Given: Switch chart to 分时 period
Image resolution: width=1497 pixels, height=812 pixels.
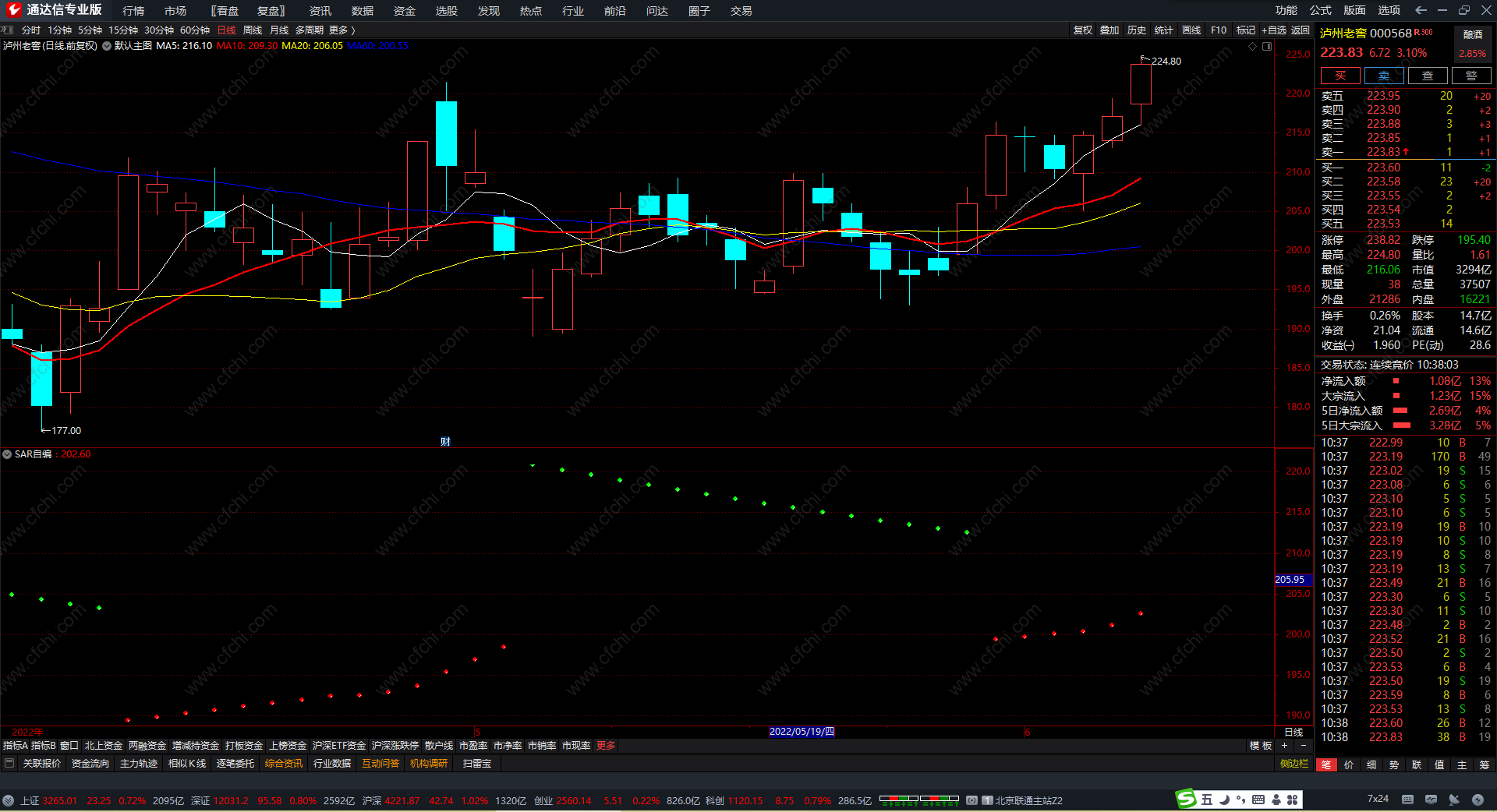Looking at the screenshot, I should pyautogui.click(x=31, y=30).
